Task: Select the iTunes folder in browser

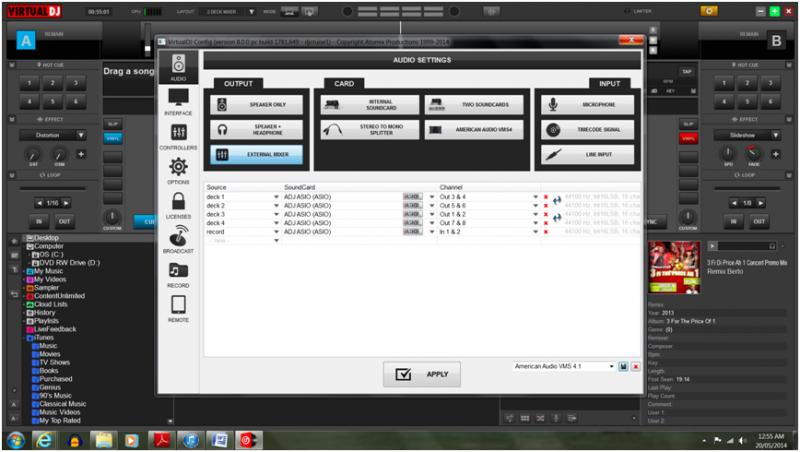Action: pos(43,337)
